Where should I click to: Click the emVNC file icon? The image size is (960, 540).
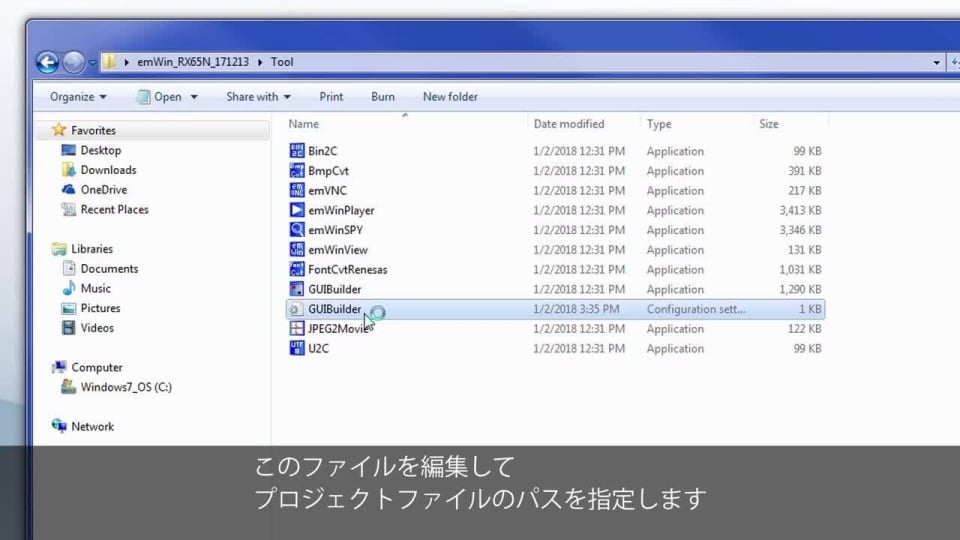coord(296,191)
